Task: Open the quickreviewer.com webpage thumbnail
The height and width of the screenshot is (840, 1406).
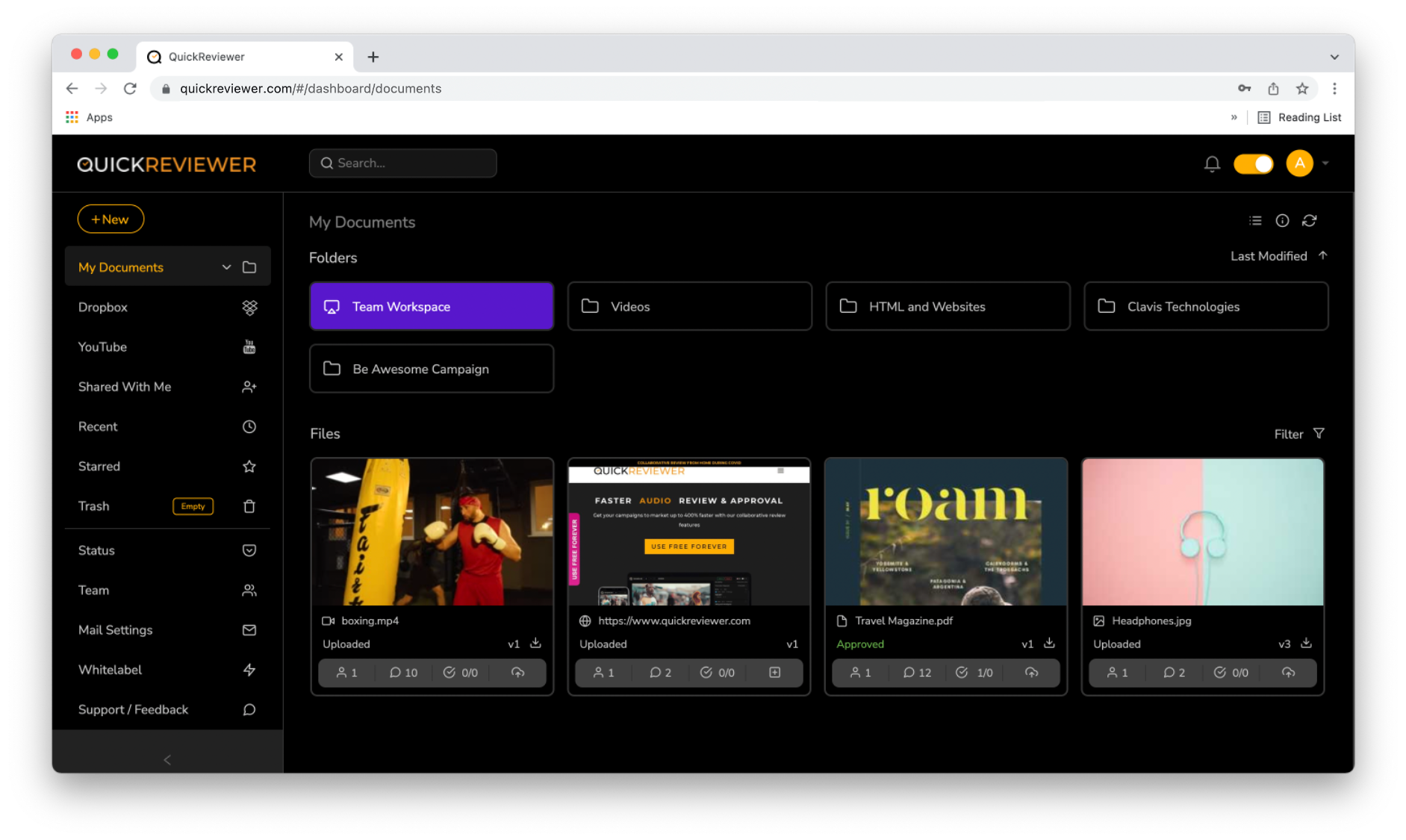Action: point(689,532)
